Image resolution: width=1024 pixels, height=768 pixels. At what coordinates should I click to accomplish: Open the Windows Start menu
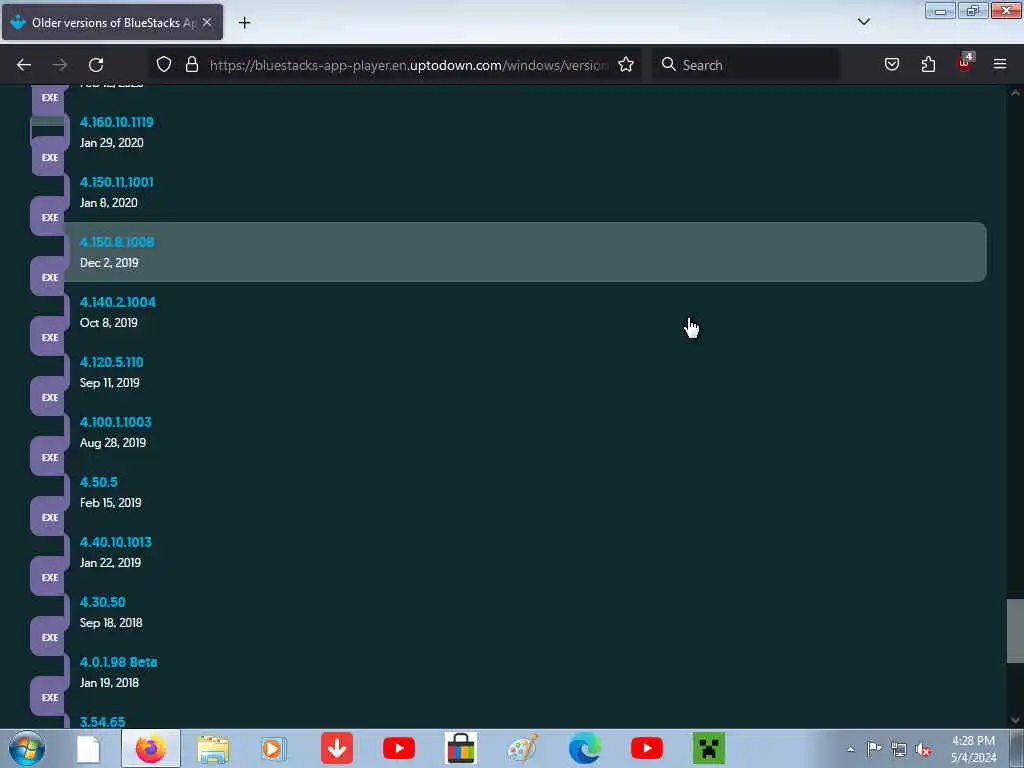(x=27, y=748)
